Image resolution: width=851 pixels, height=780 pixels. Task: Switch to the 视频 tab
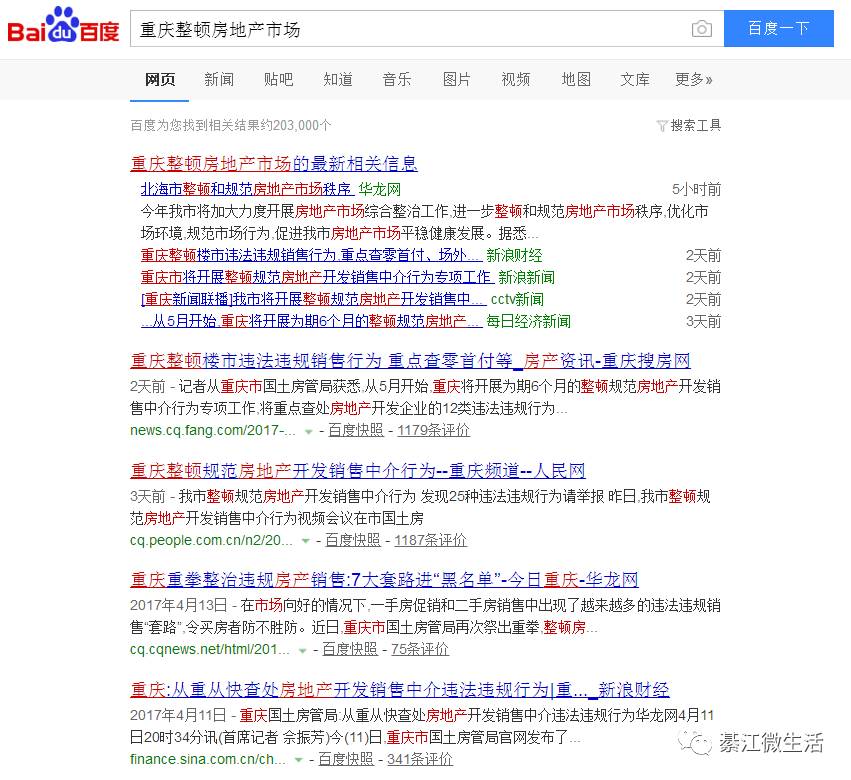point(516,80)
